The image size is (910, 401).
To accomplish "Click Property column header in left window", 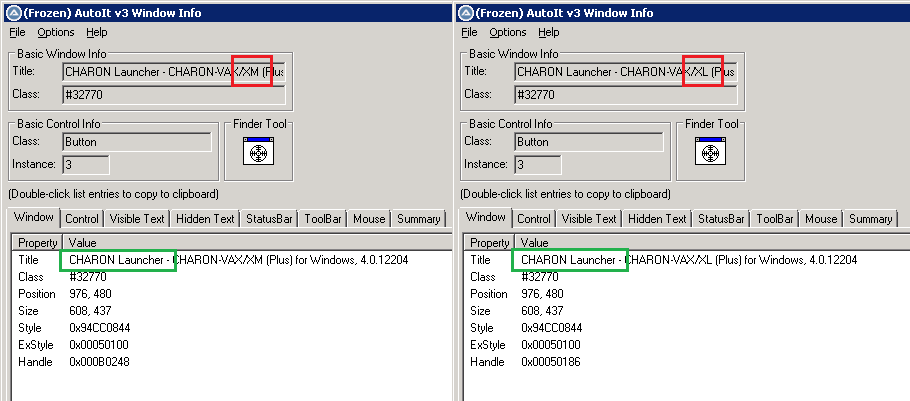I will pos(38,243).
